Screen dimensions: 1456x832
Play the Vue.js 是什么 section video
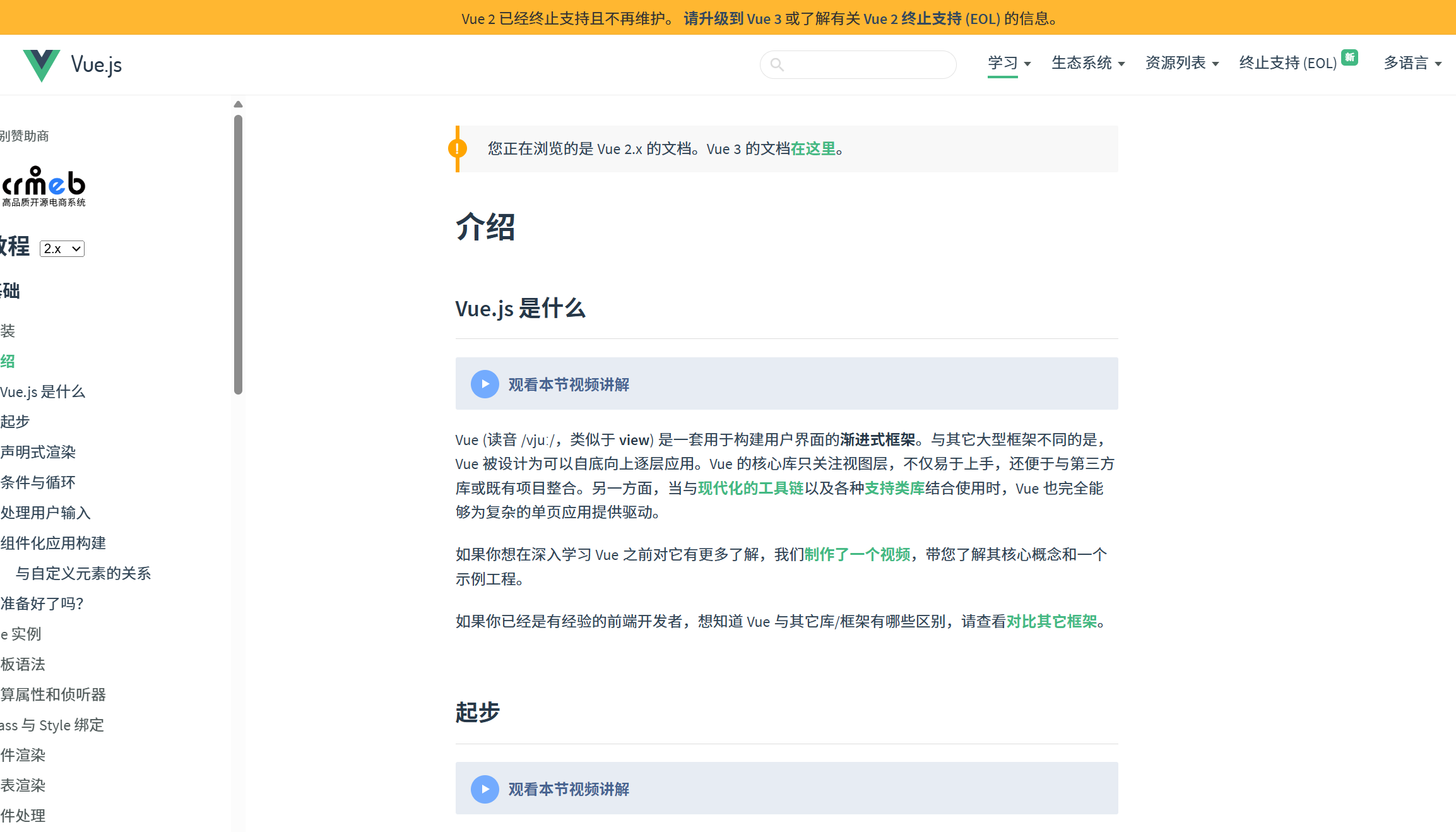pos(485,384)
